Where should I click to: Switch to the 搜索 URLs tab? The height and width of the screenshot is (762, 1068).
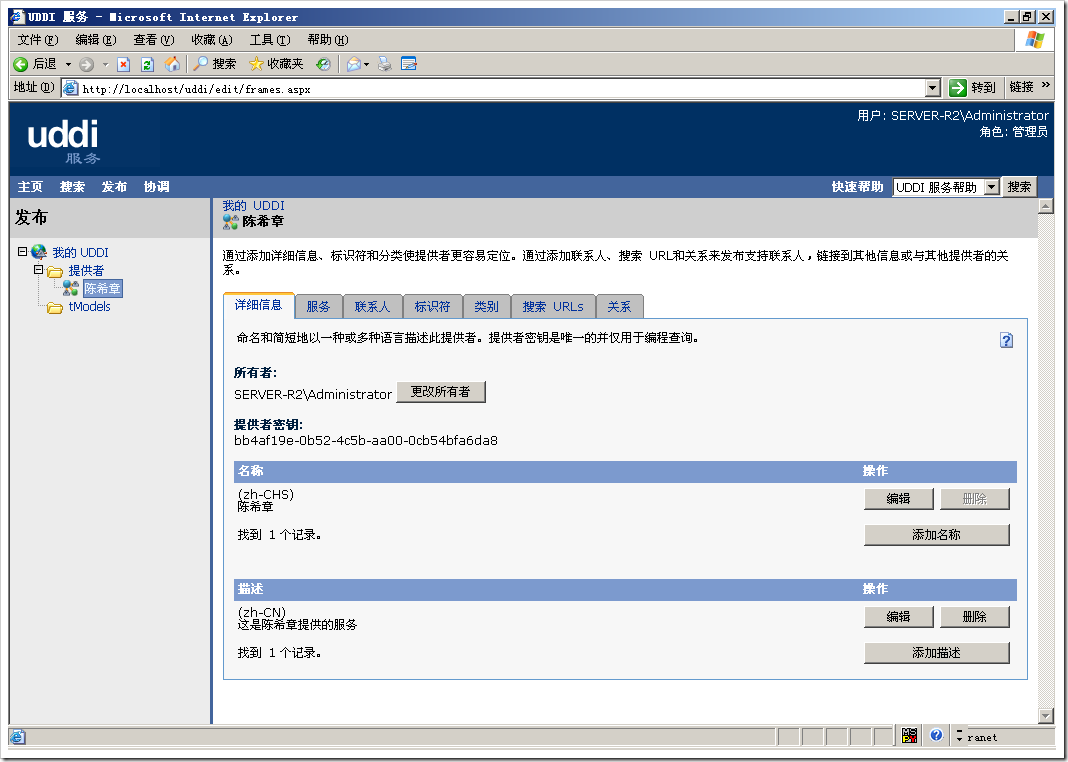click(x=552, y=306)
